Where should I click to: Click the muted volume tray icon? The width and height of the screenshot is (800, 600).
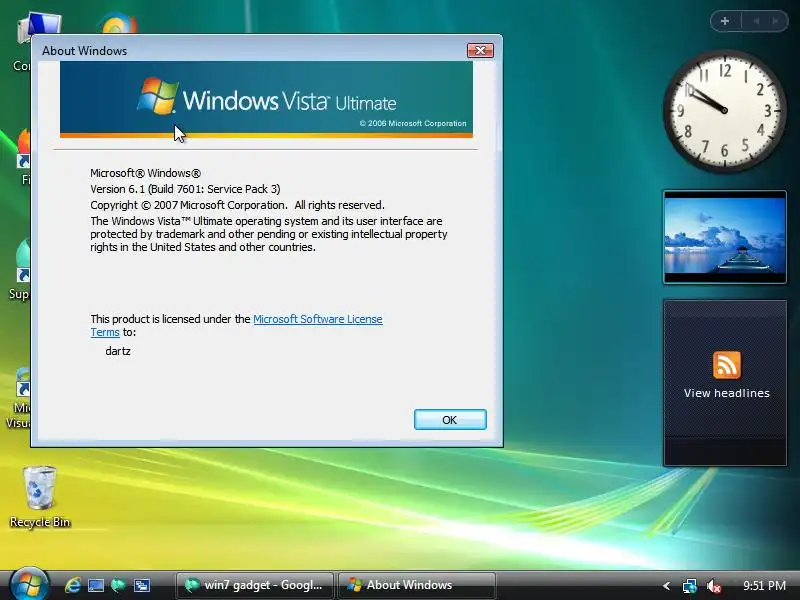pos(713,586)
